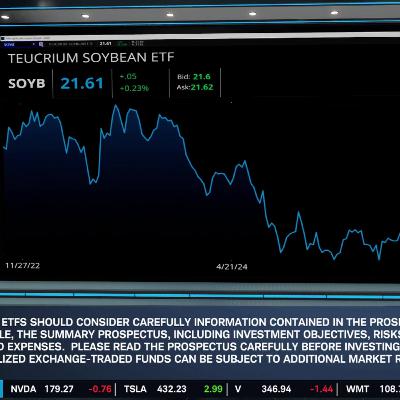The height and width of the screenshot is (400, 400).
Task: Click the TSLA symbol in bottom ticker
Action: coord(135,389)
